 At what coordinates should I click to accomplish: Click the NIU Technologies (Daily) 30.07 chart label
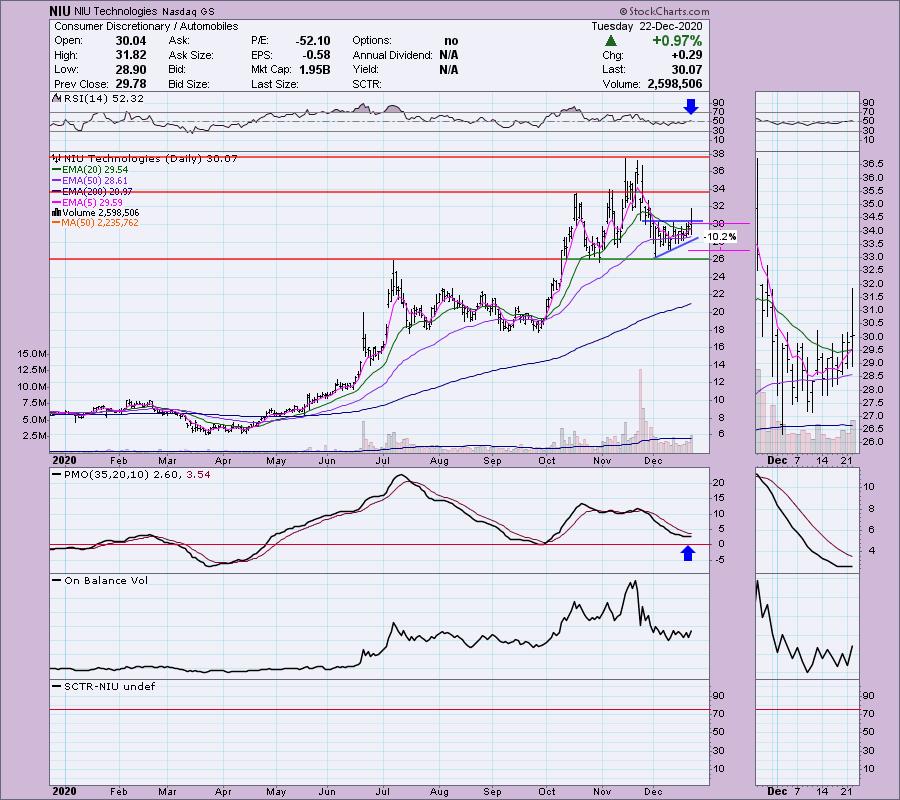[150, 158]
